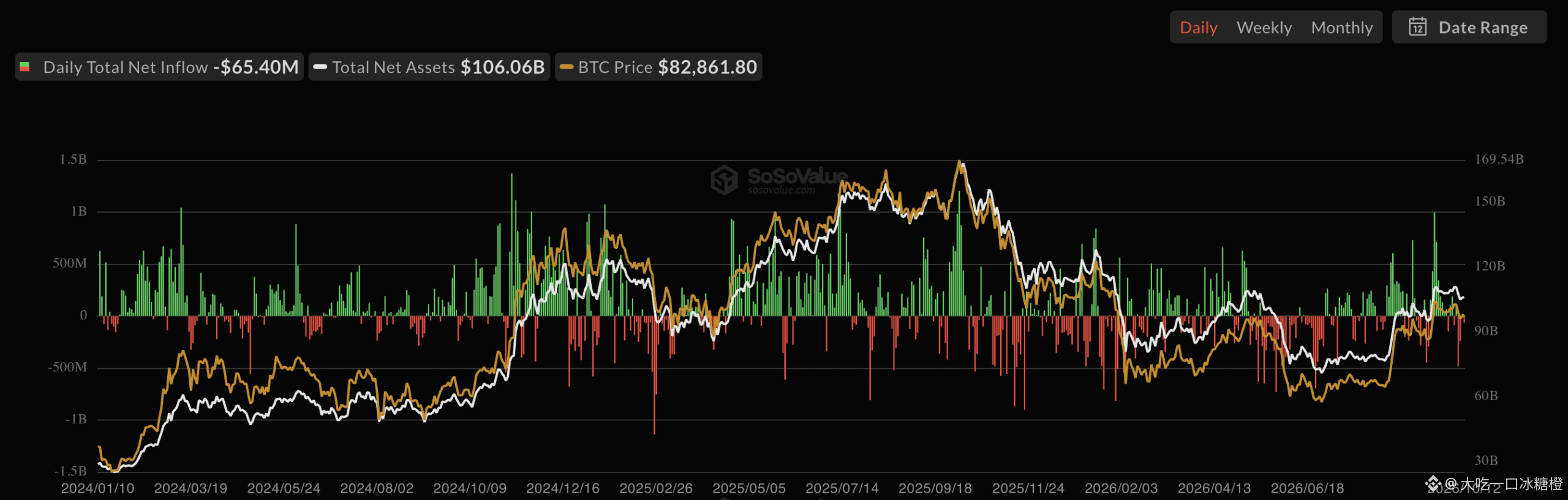Click the $82,861.80 BTC price value
1568x500 pixels.
[707, 67]
